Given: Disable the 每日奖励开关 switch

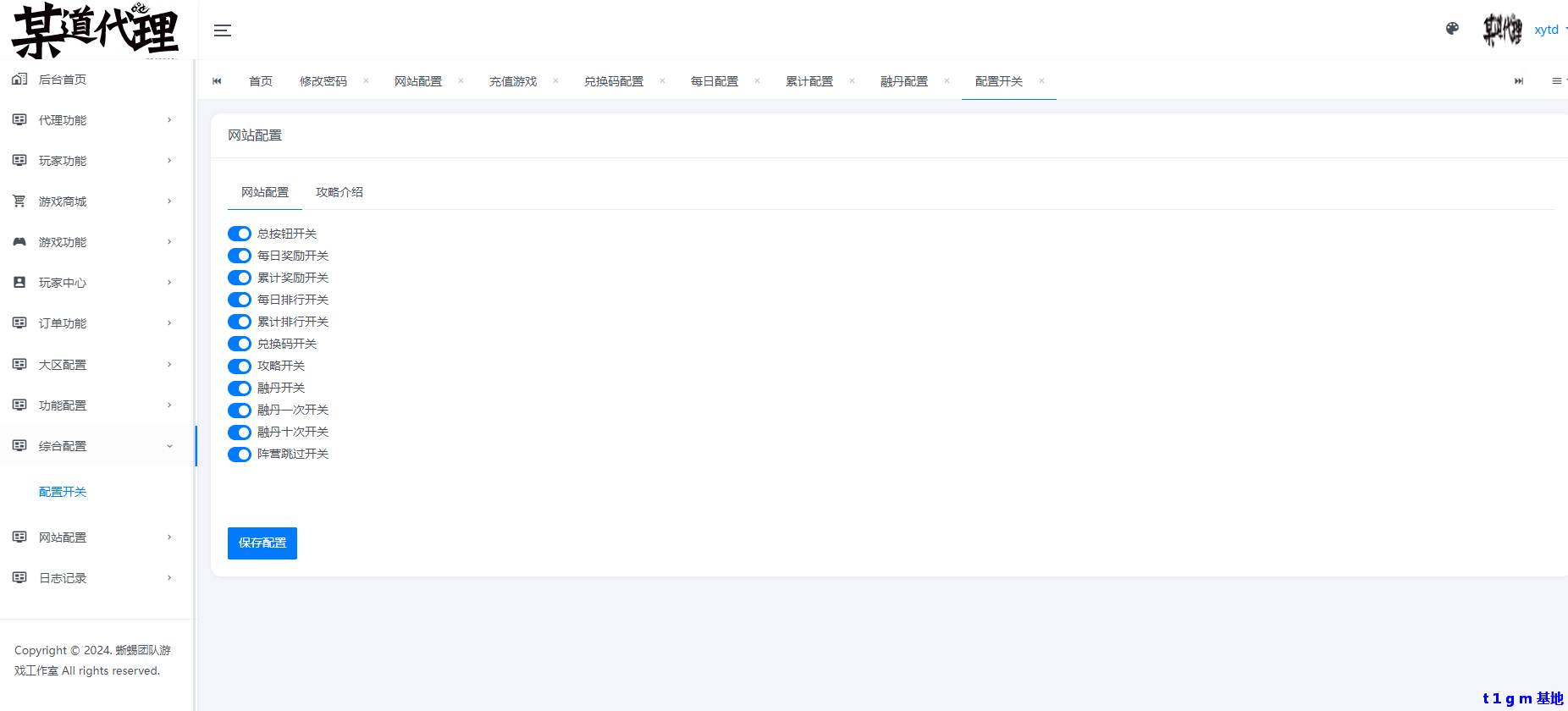Looking at the screenshot, I should [x=240, y=256].
